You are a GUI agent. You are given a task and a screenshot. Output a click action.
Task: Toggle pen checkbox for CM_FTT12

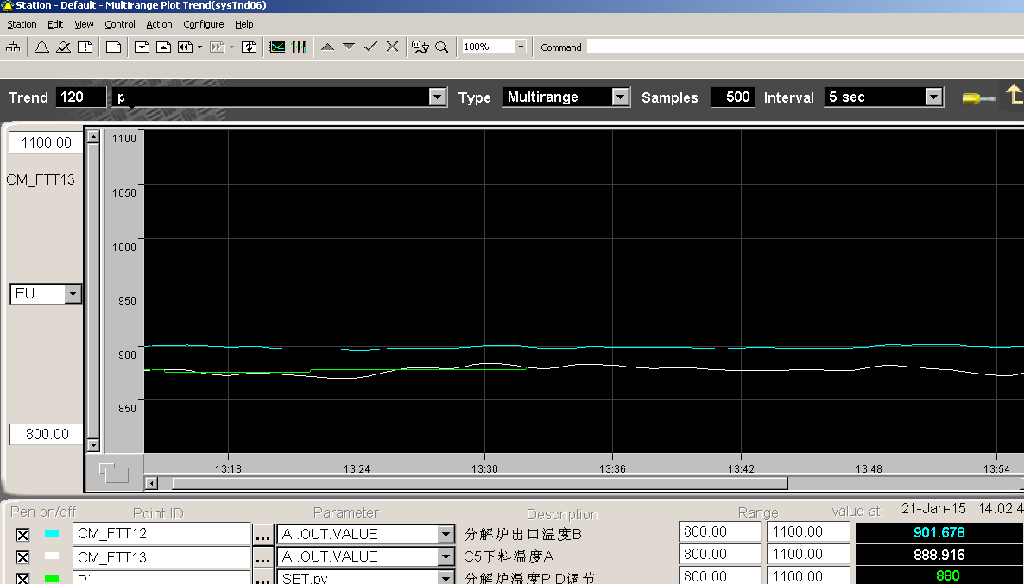point(23,535)
